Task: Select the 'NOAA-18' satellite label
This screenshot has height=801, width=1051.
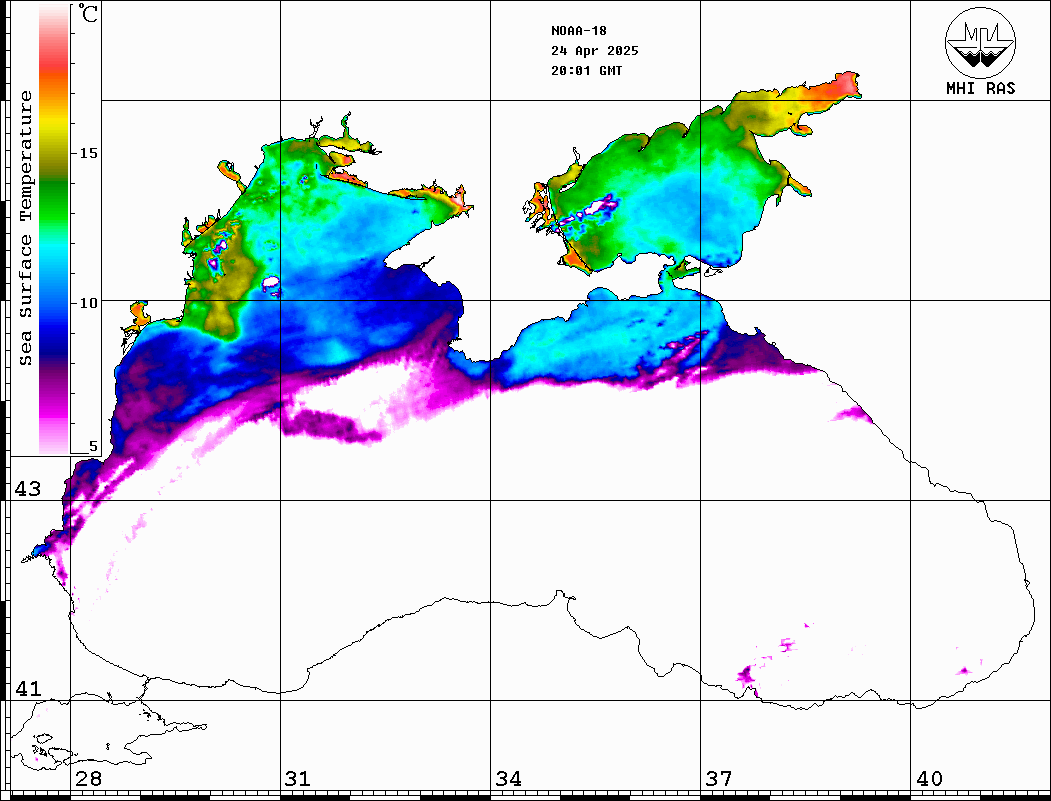Action: (579, 31)
